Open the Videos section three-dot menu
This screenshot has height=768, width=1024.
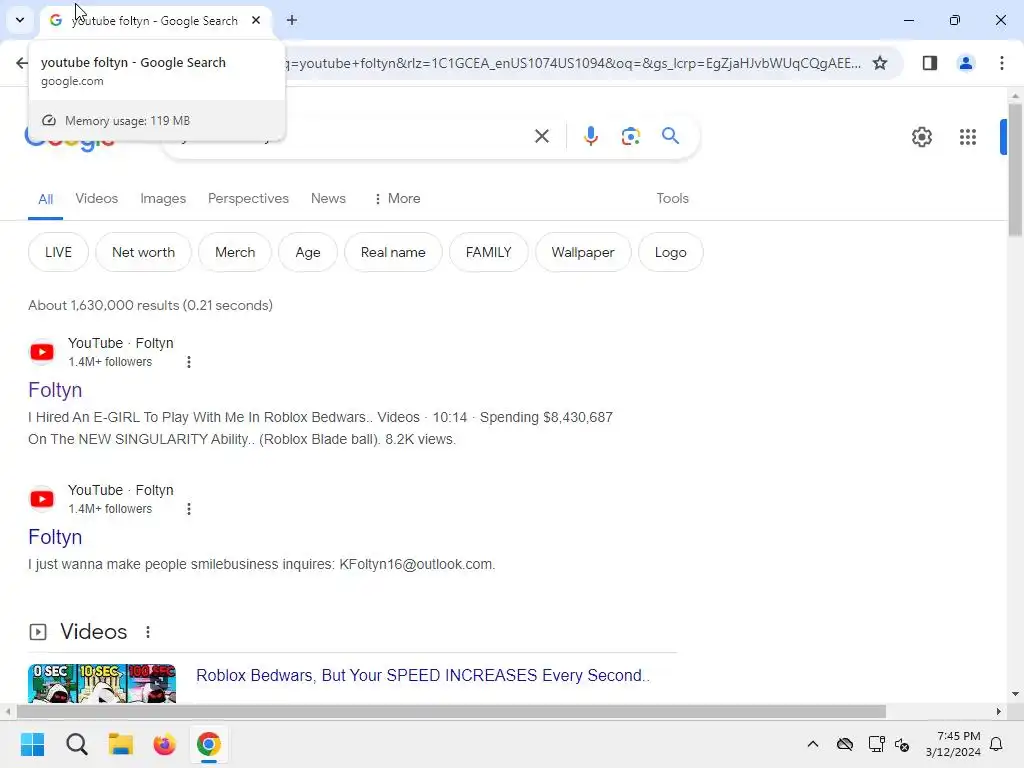coord(148,632)
